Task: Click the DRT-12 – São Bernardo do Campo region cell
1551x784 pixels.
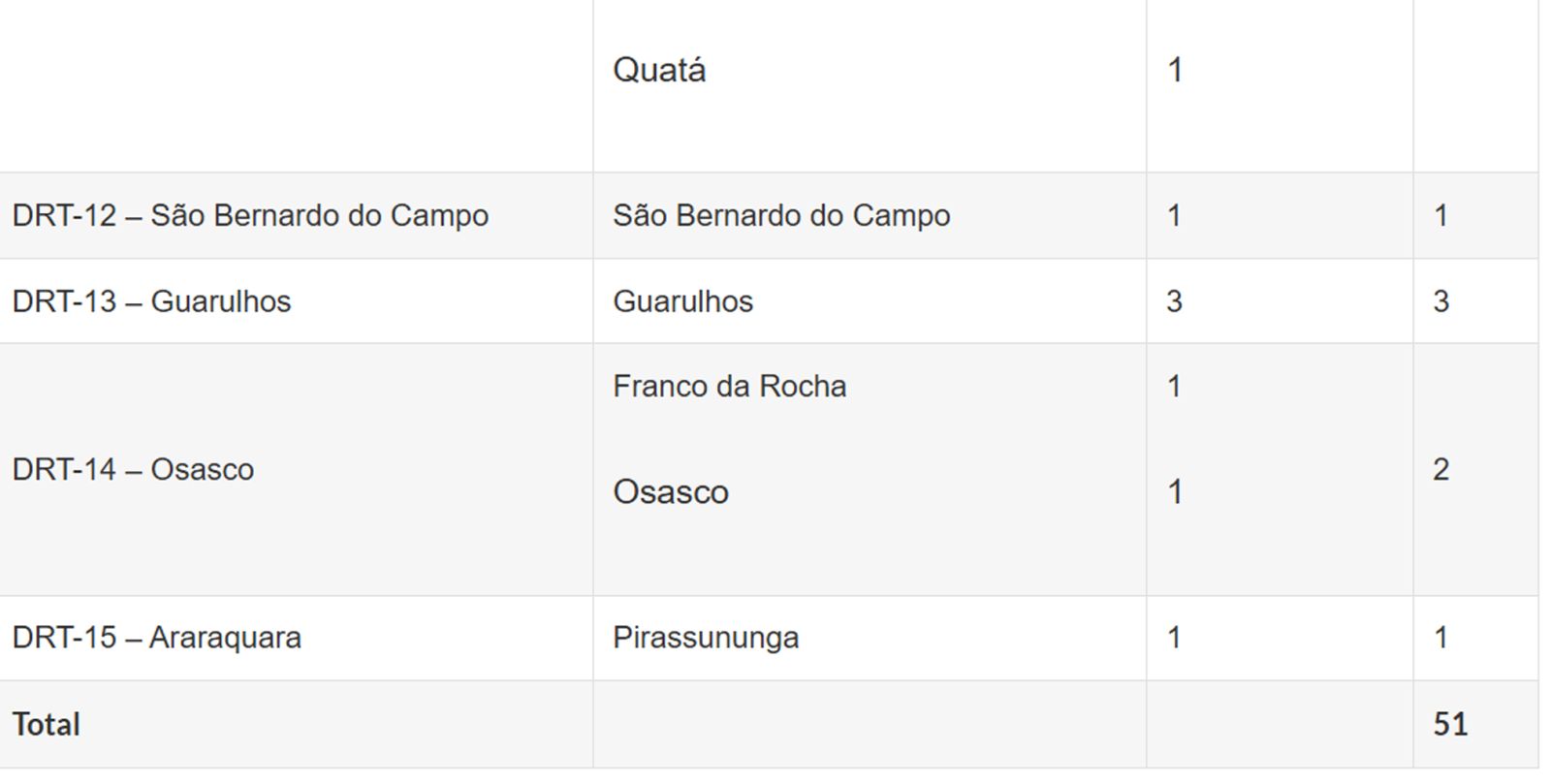Action: click(250, 216)
